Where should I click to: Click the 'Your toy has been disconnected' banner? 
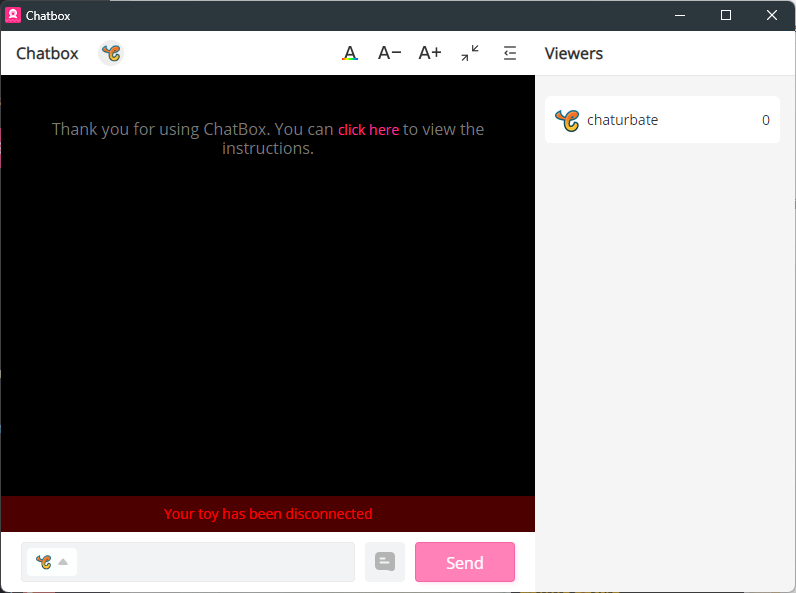(x=268, y=514)
